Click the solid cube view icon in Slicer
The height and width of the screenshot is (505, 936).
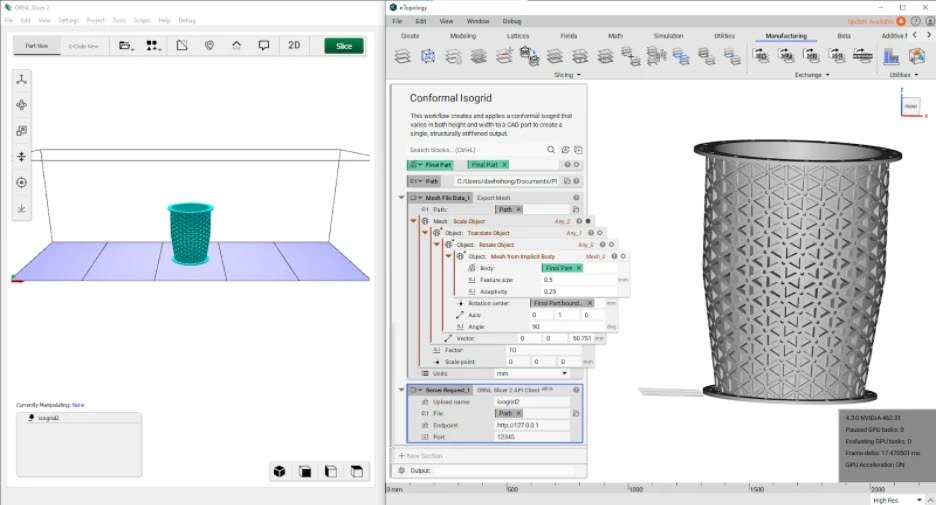coord(279,472)
